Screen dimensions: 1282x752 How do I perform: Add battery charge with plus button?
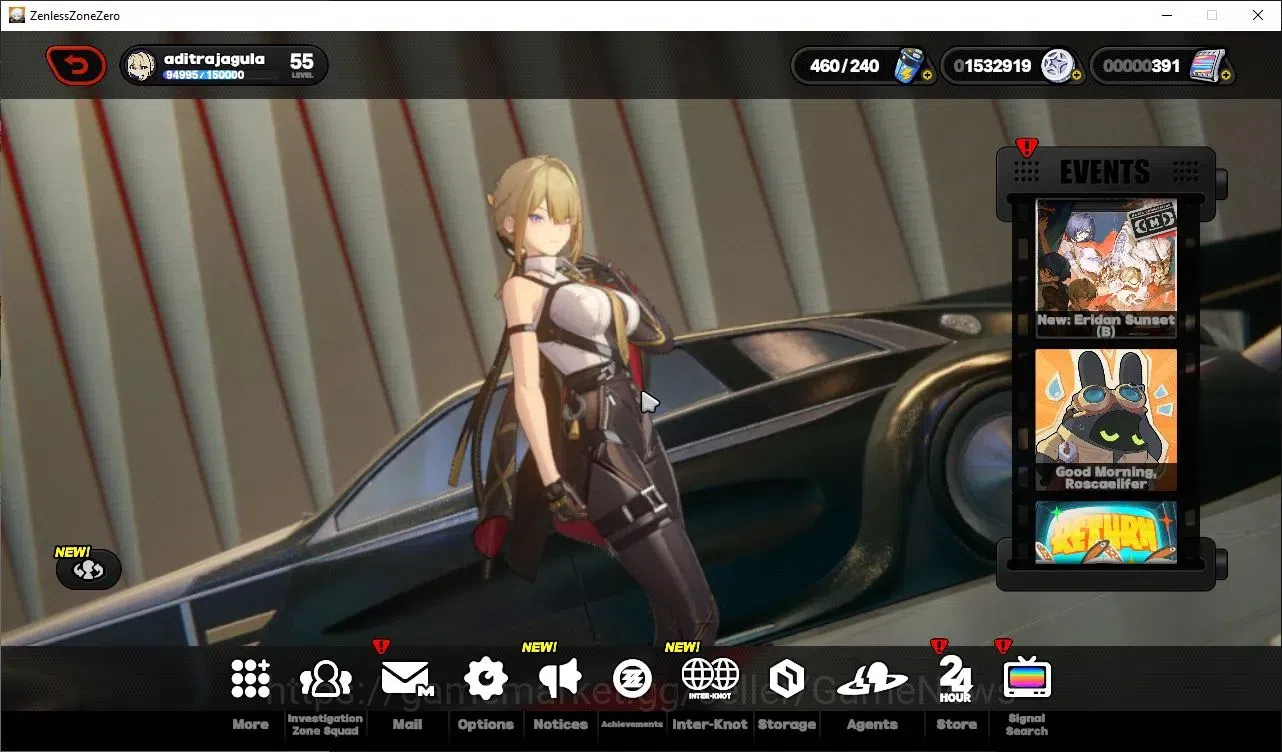[x=929, y=76]
